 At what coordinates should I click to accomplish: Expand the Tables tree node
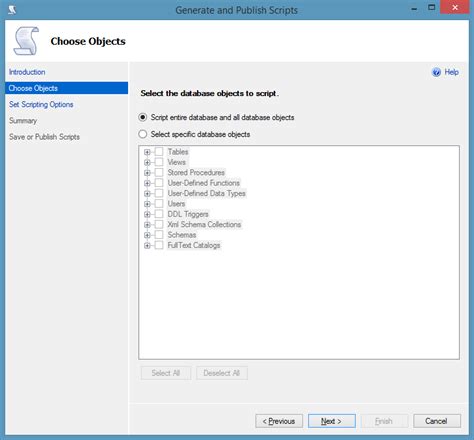147,152
